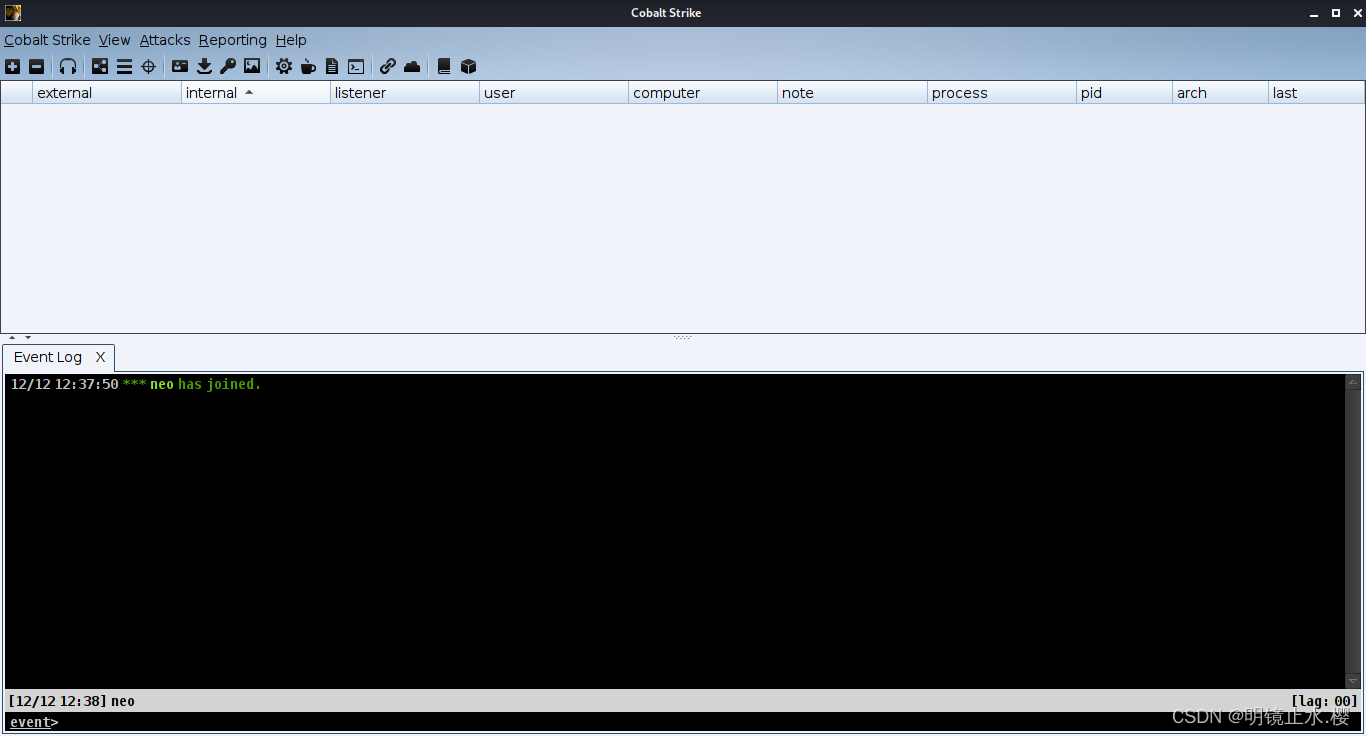
Task: Manage web server via the cloud icon
Action: 412,67
